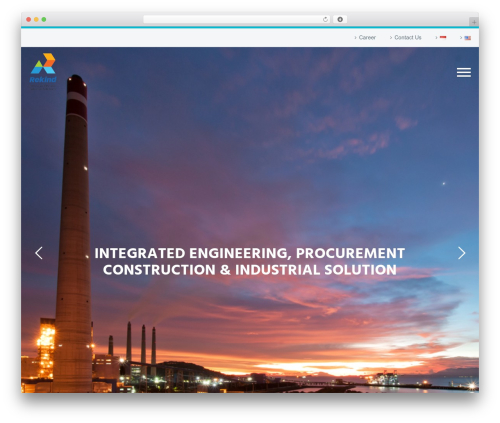This screenshot has width=500, height=423.
Task: Click the browser reload icon
Action: (325, 19)
